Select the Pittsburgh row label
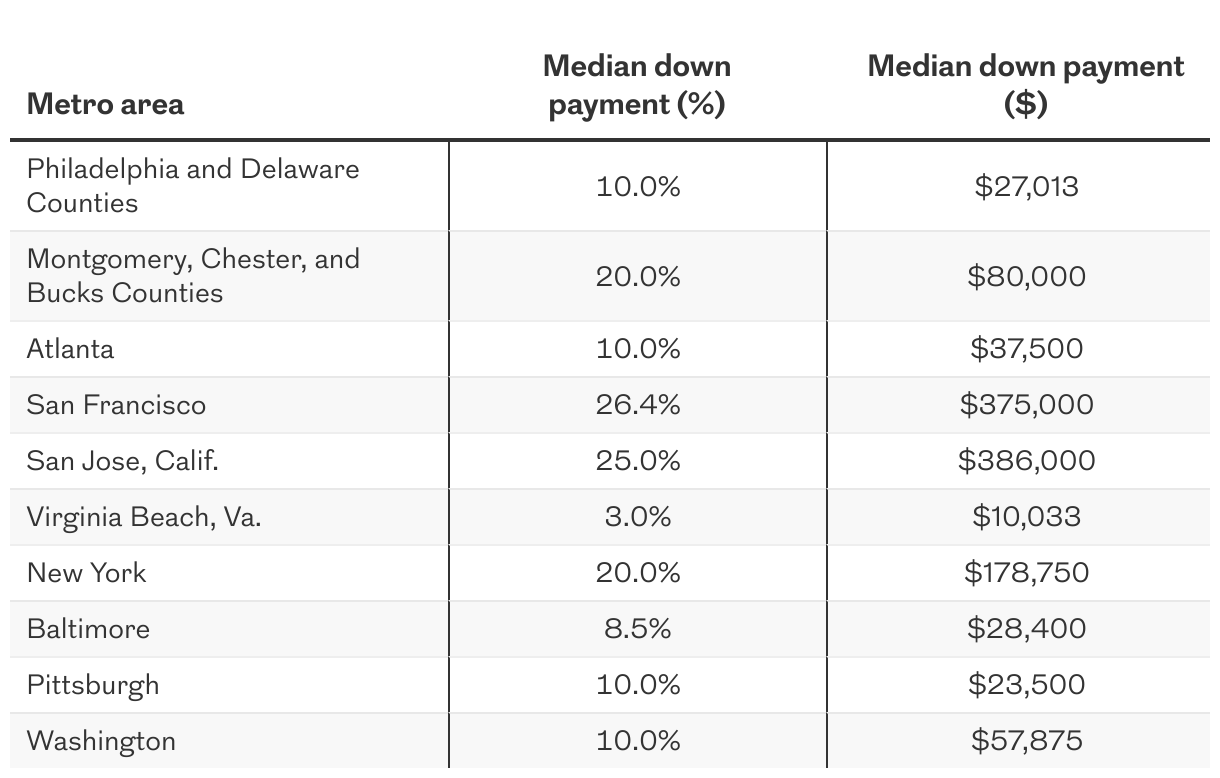This screenshot has height=778, width=1220. click(x=93, y=685)
